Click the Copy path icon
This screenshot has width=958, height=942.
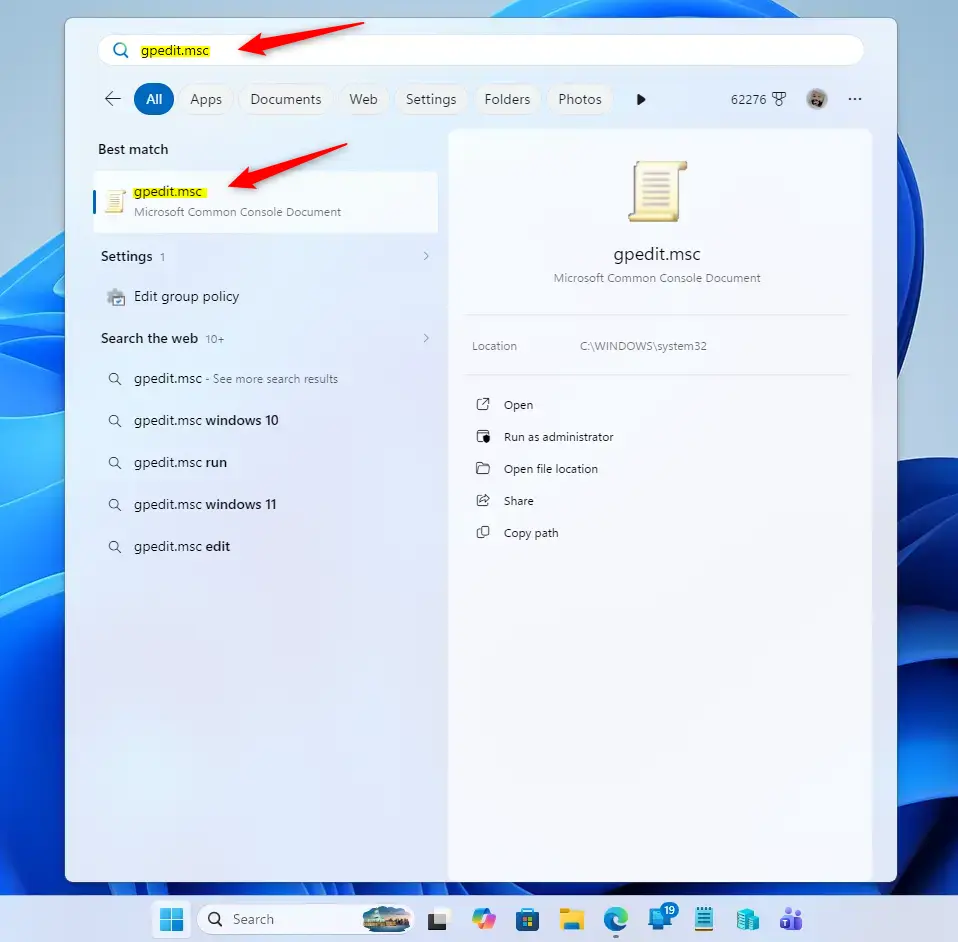tap(483, 532)
